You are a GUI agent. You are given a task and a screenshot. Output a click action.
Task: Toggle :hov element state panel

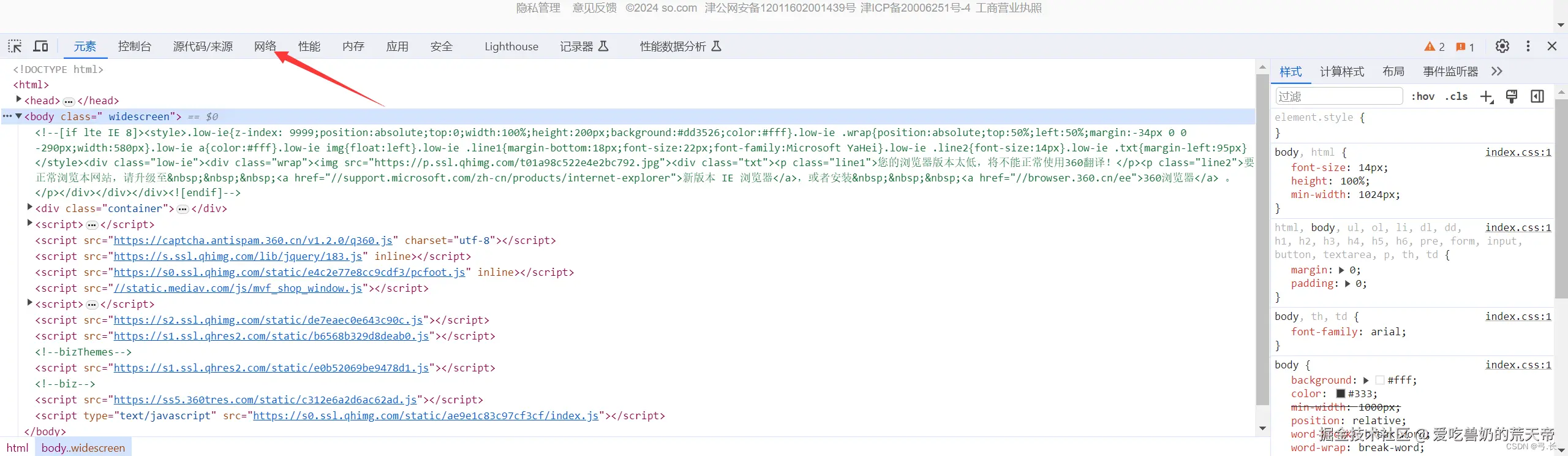pos(1423,96)
